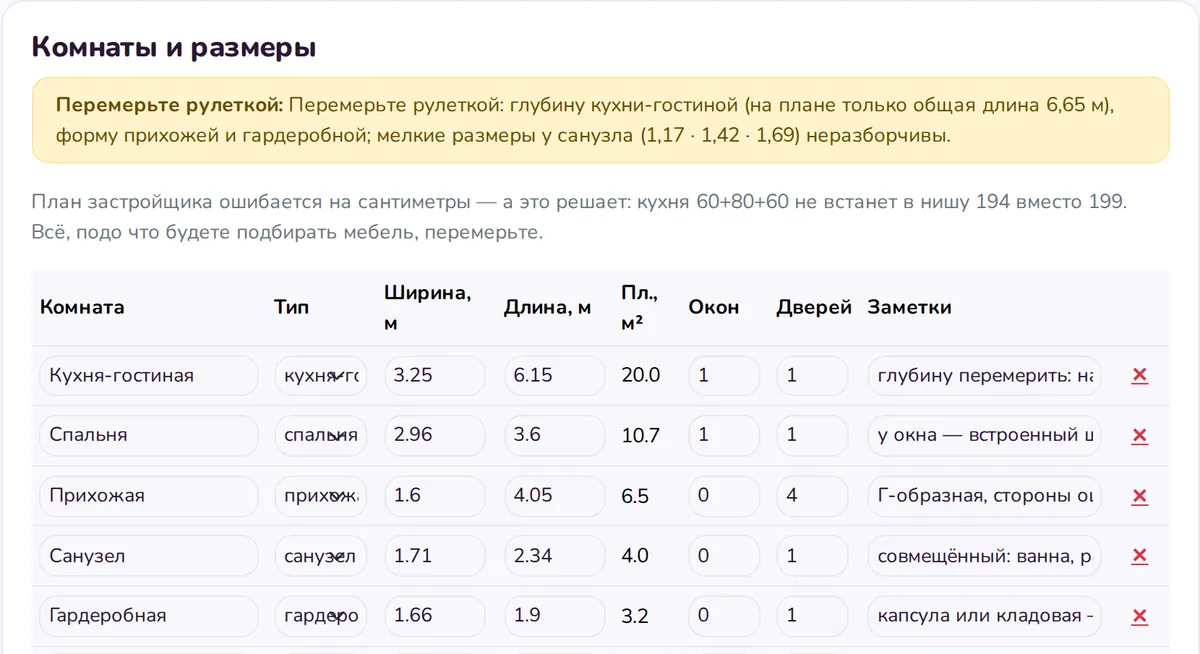Click windows count field of Санузел
The image size is (1200, 654).
(724, 556)
